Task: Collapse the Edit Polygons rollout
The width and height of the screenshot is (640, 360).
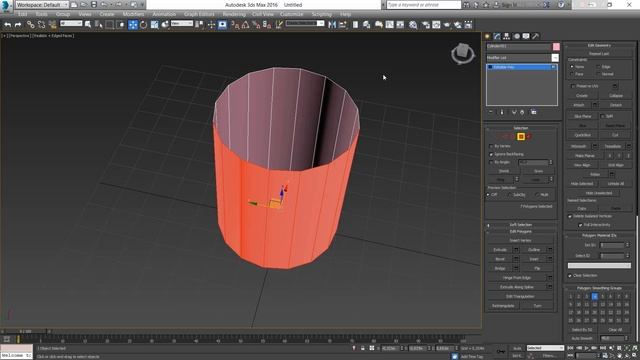Action: [521, 232]
